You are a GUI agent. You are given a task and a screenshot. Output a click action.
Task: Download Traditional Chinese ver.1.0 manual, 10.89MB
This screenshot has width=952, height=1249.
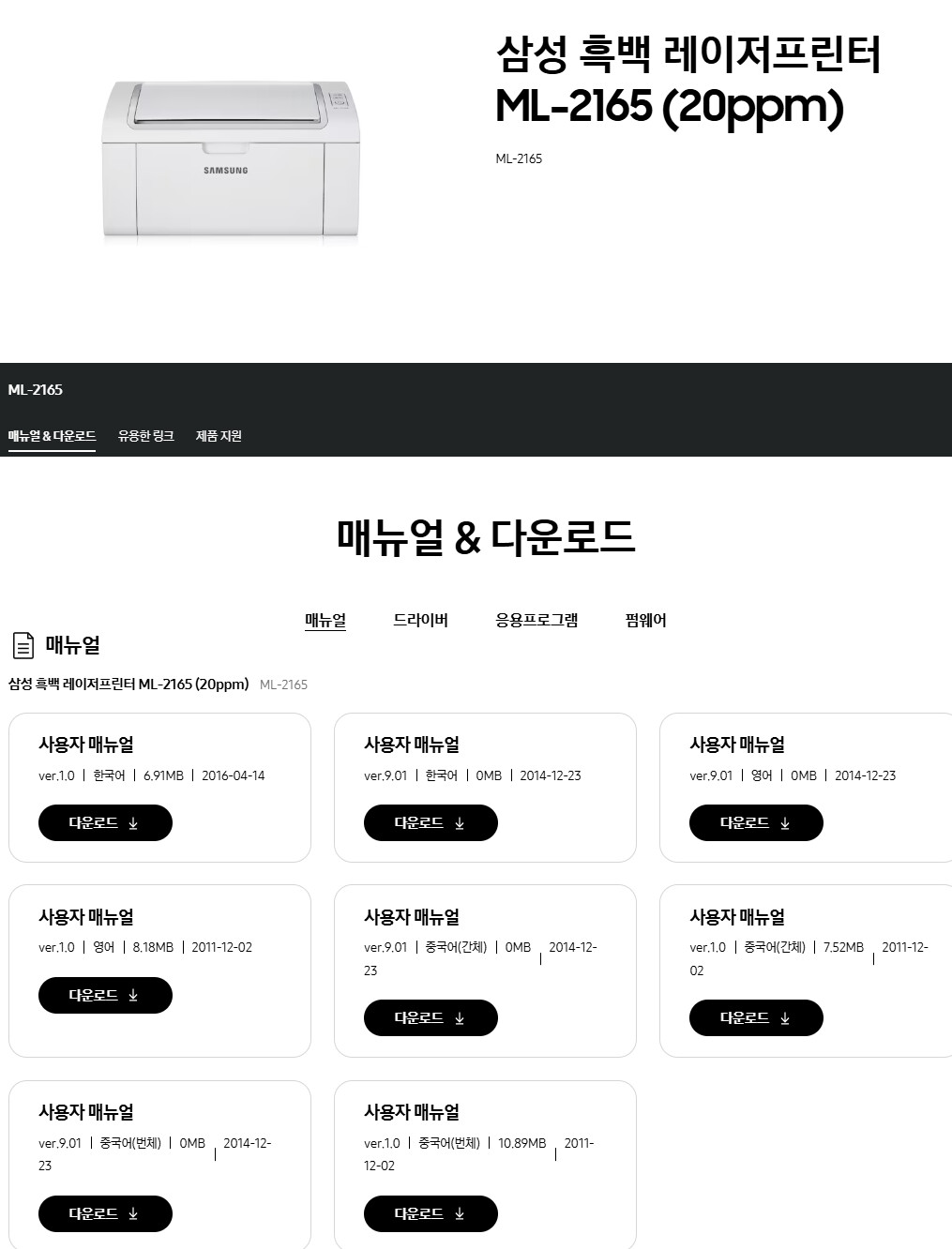click(431, 1213)
